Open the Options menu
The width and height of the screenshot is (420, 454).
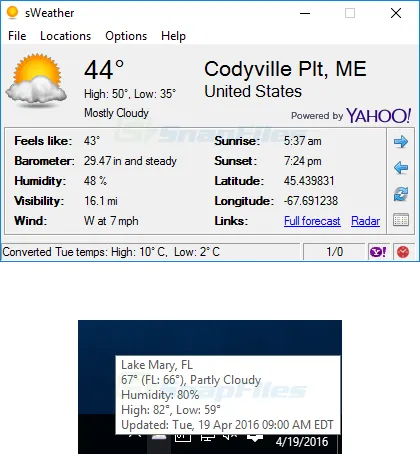[126, 36]
